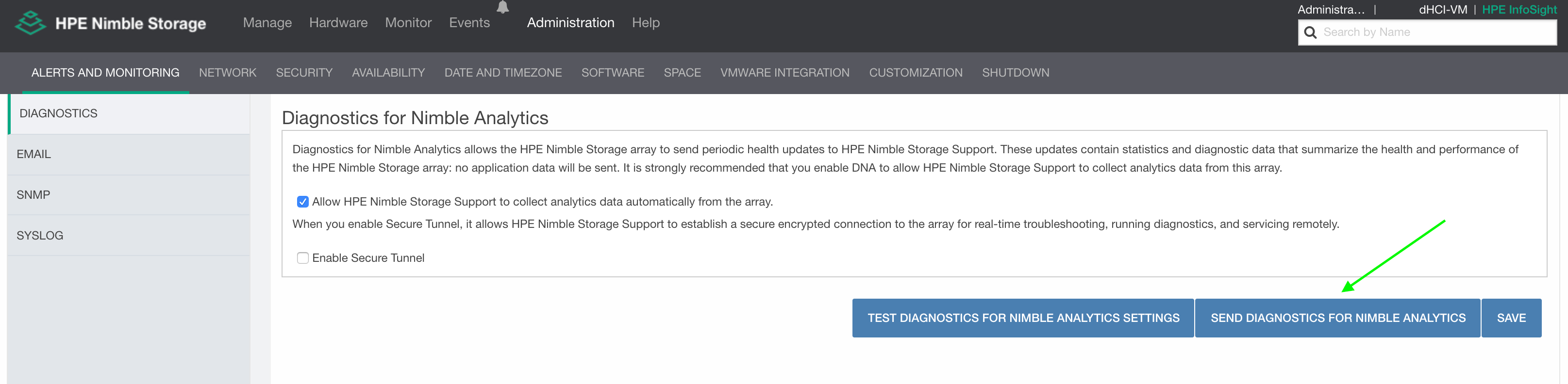Image resolution: width=1568 pixels, height=384 pixels.
Task: Switch to the Space tab
Action: coord(683,72)
